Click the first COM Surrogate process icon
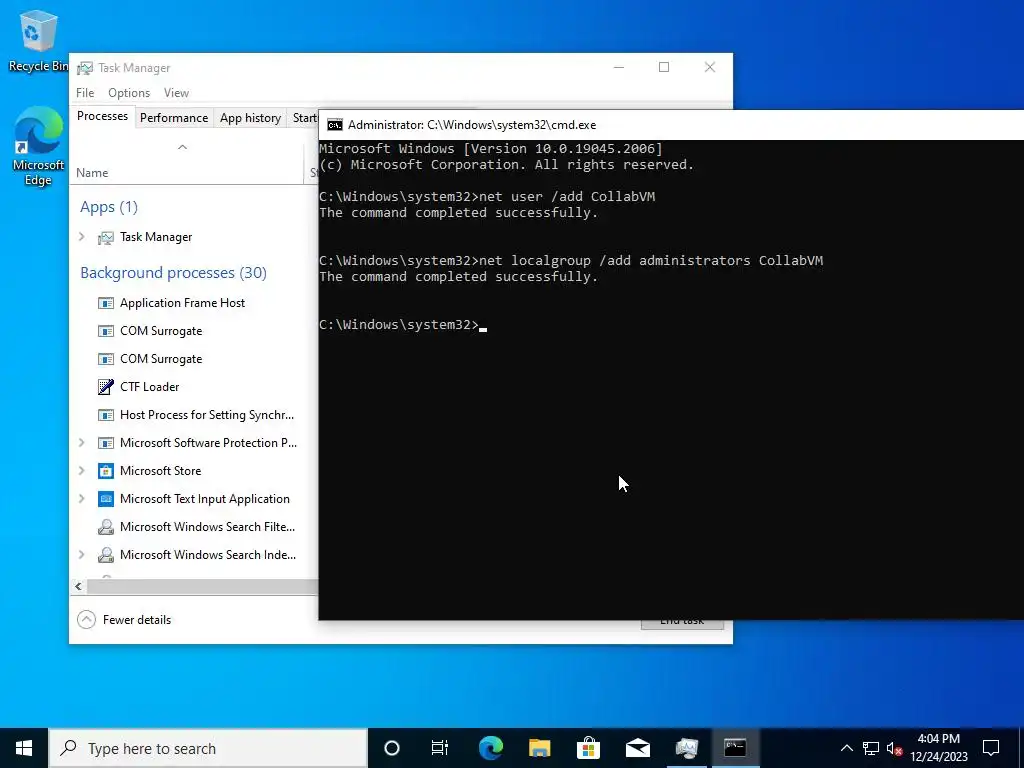The height and width of the screenshot is (768, 1024). 106,331
